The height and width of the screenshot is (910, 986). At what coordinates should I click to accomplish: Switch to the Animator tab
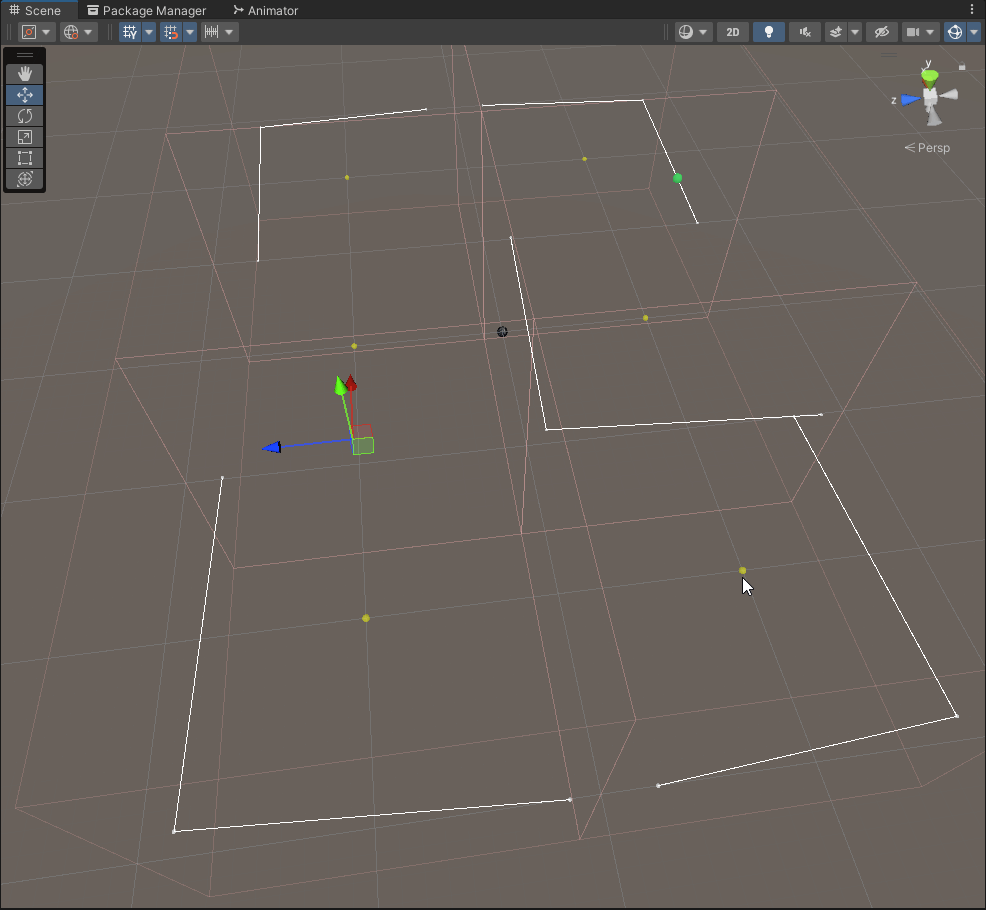pos(265,10)
